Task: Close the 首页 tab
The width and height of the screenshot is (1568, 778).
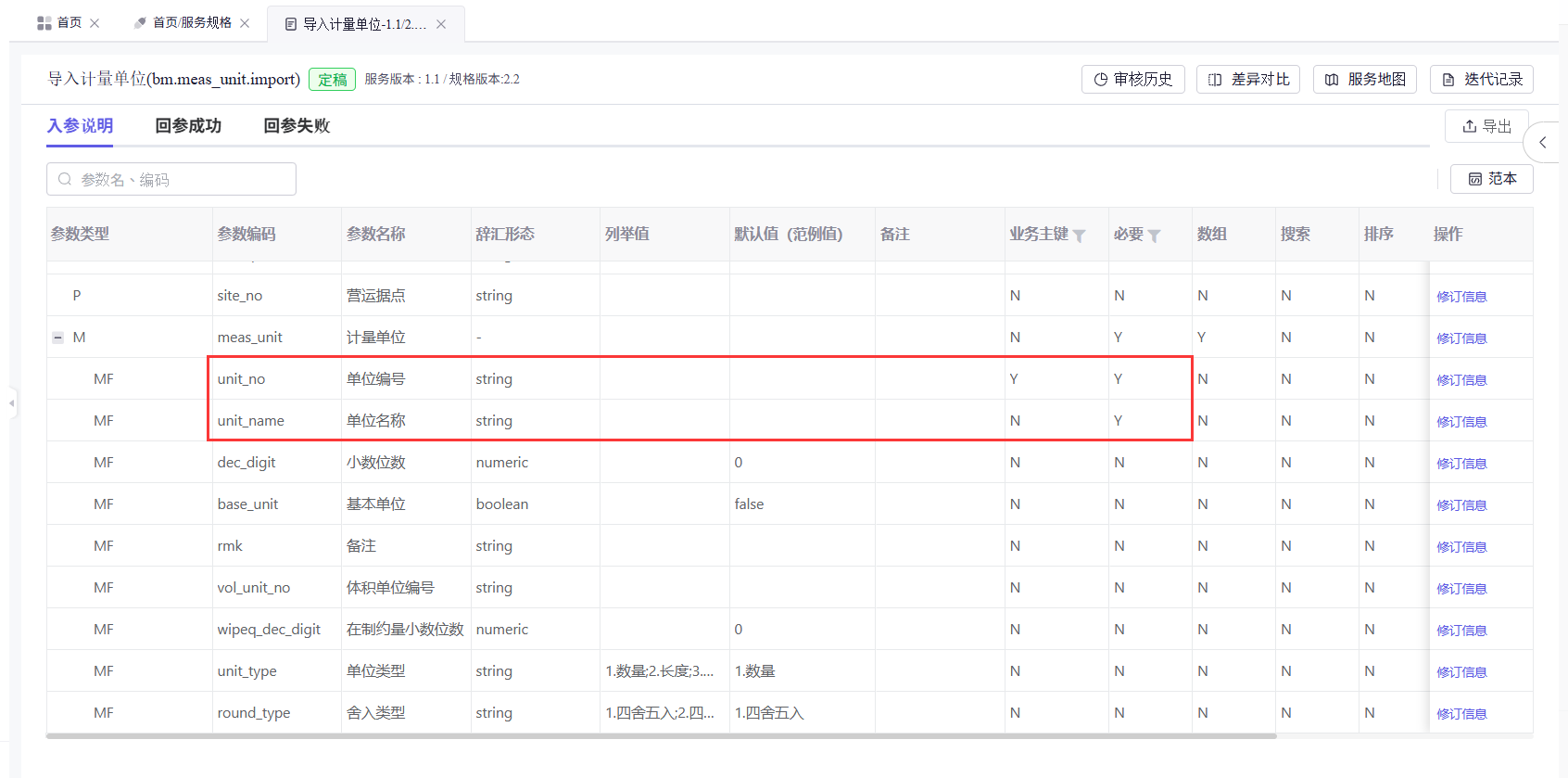Action: point(95,23)
